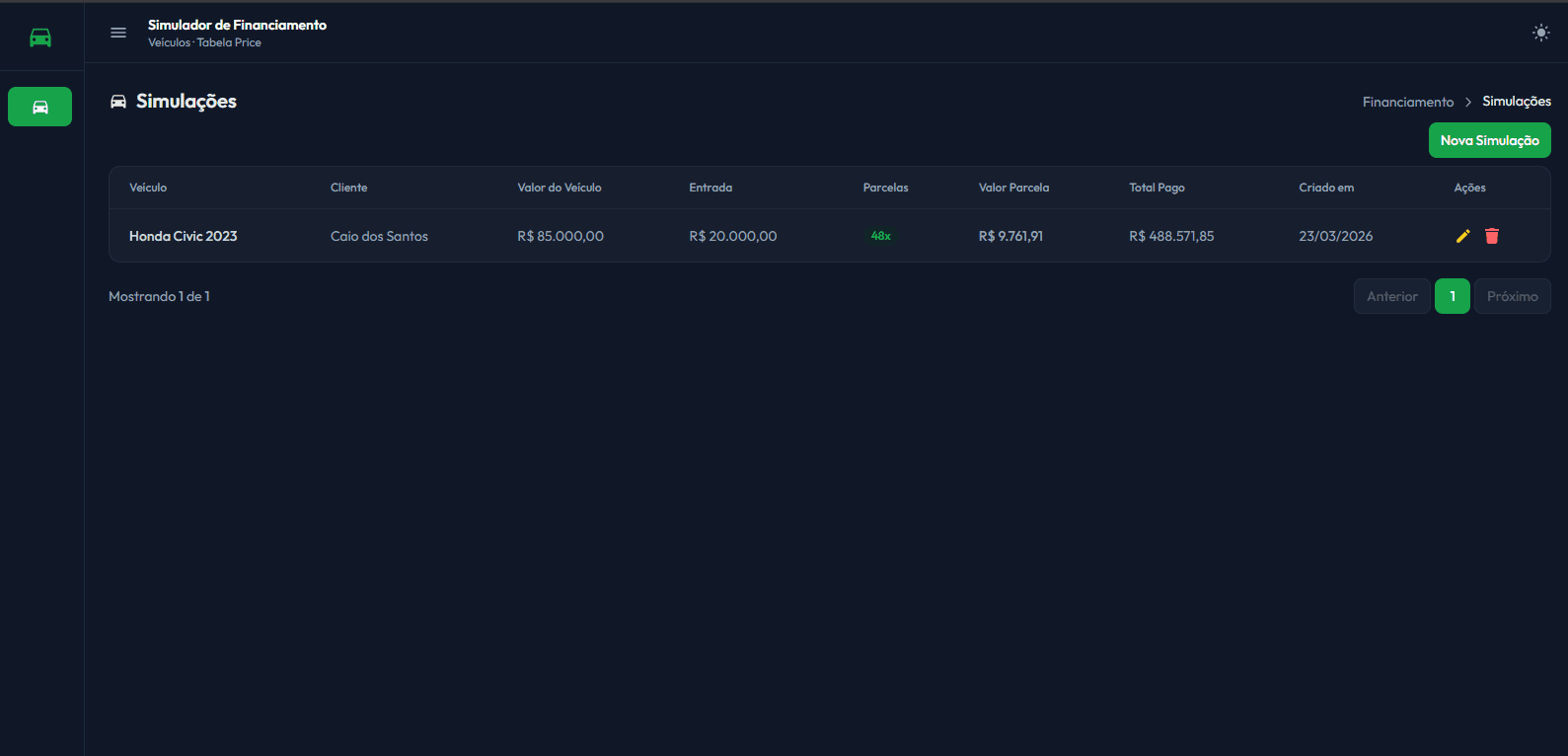
Task: Click the Simulações breadcrumb item
Action: [x=1516, y=102]
